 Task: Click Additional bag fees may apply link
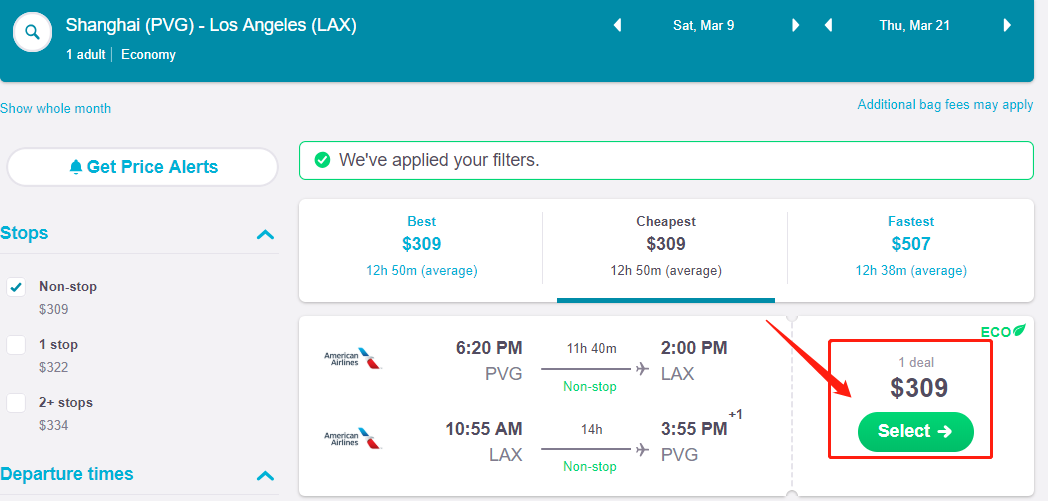coord(945,104)
